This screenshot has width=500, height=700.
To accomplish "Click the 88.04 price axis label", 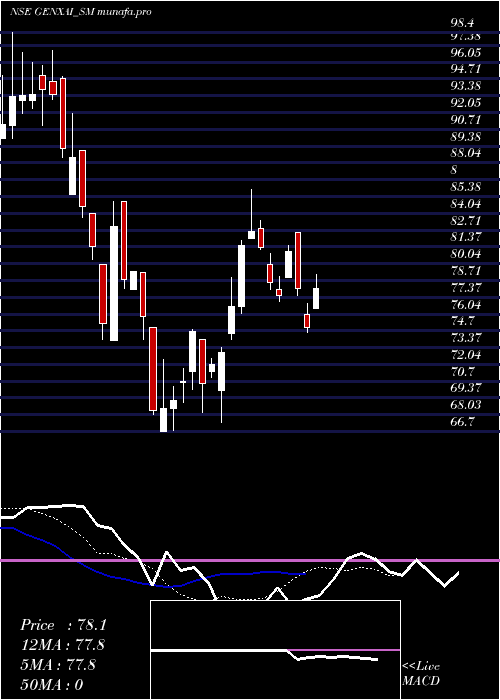I will pos(466,153).
